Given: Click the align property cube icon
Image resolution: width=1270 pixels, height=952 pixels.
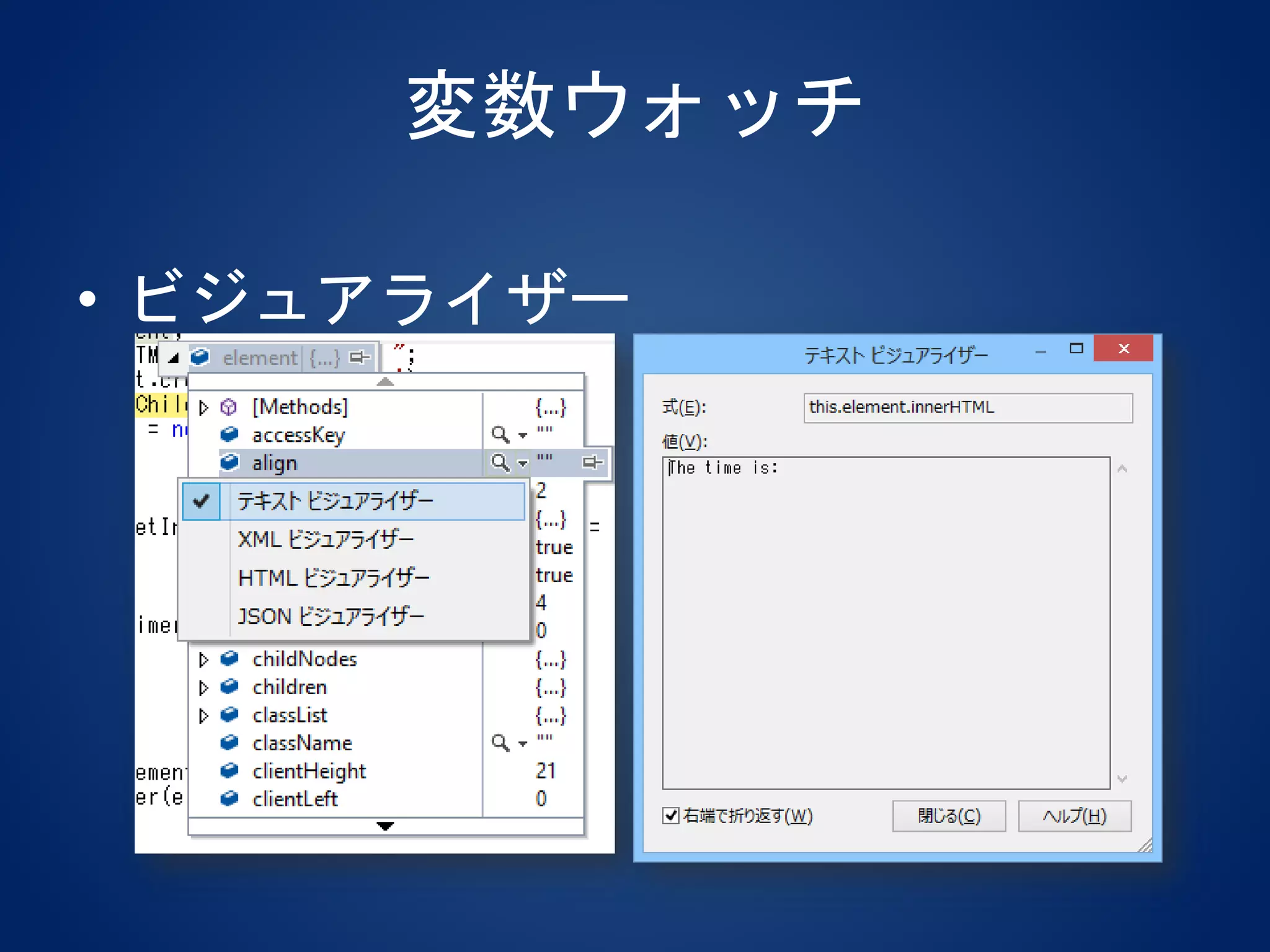Looking at the screenshot, I should (229, 462).
